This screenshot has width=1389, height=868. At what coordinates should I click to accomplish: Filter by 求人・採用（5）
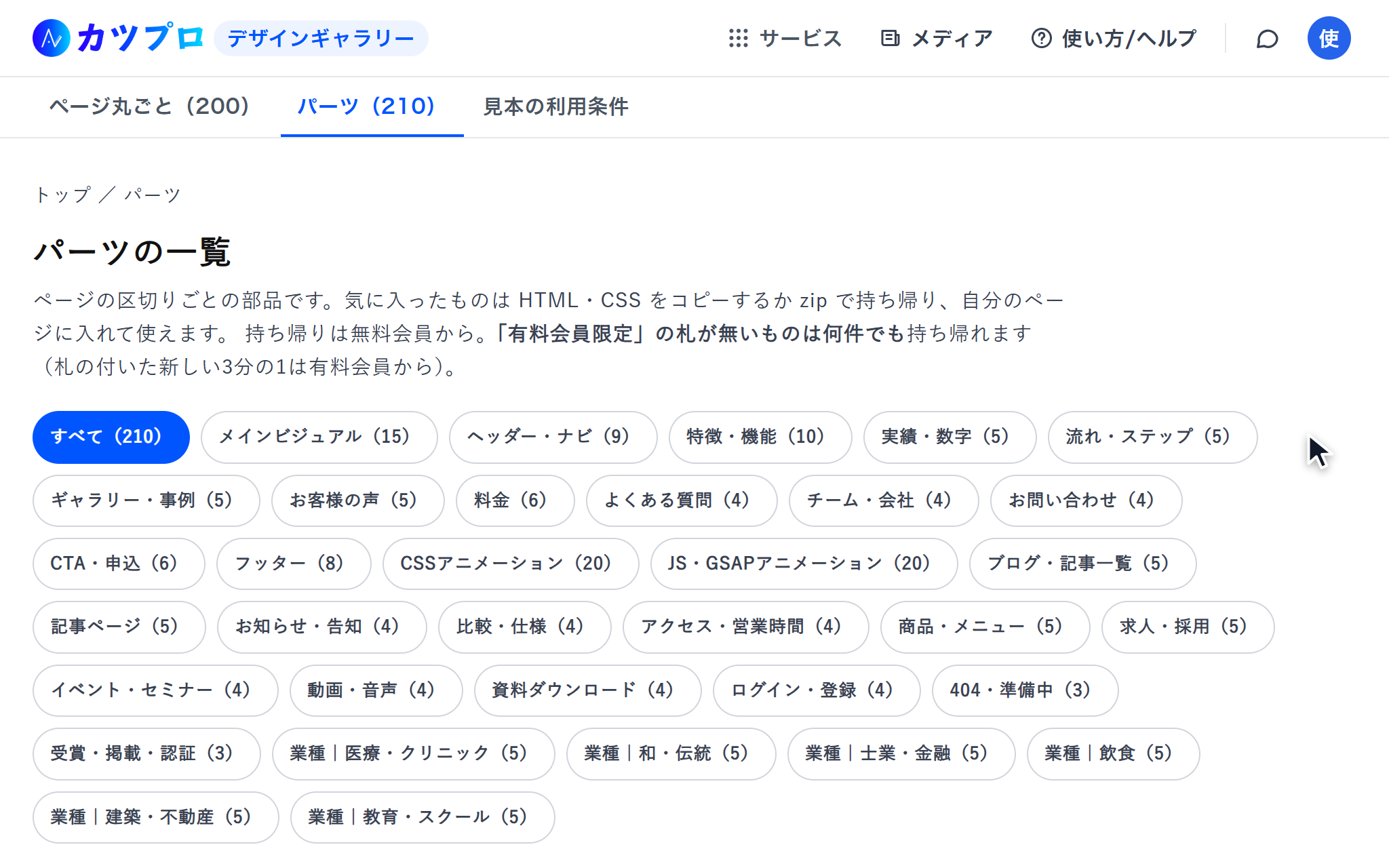click(x=1188, y=627)
